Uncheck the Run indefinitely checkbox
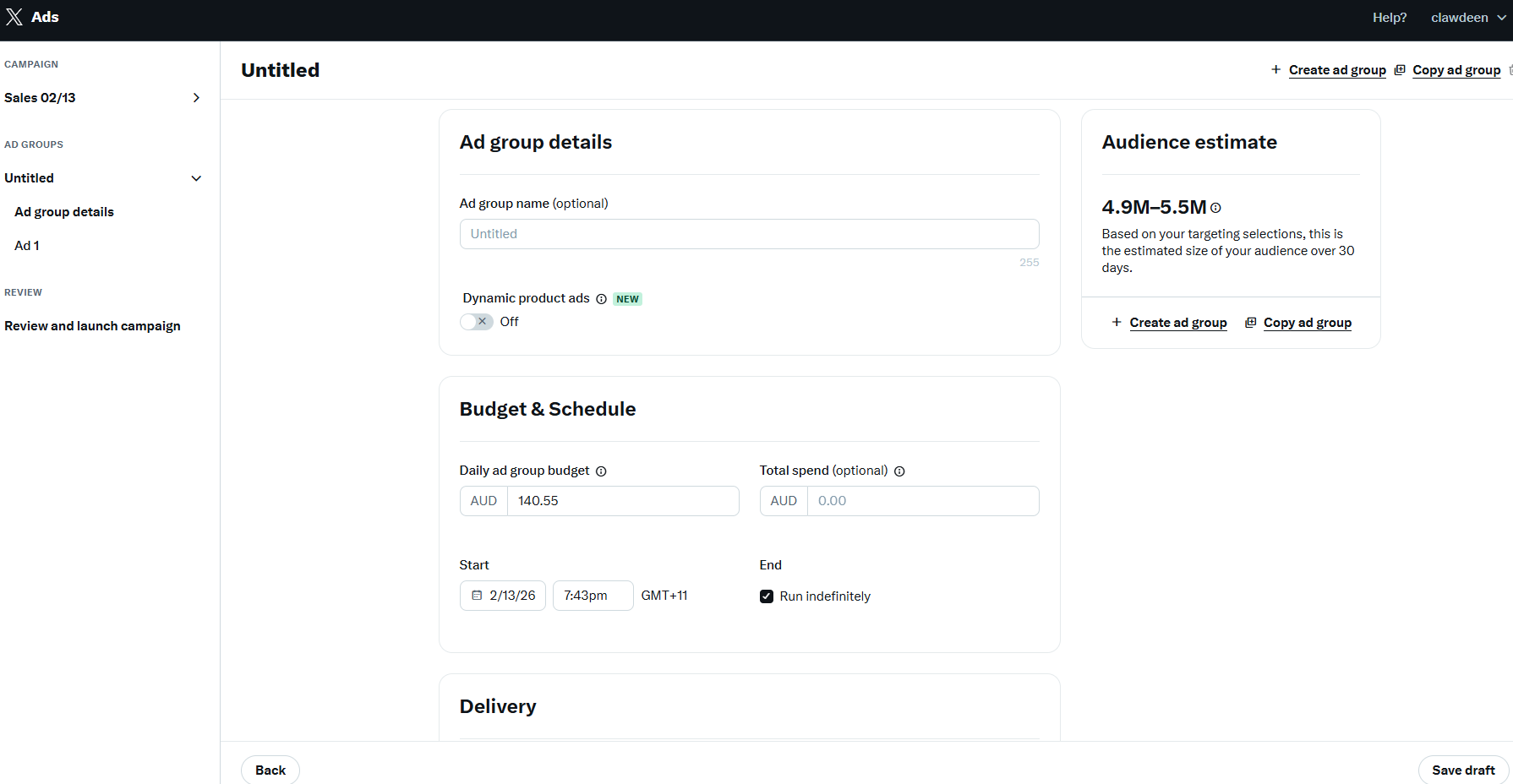The image size is (1513, 784). (x=767, y=596)
